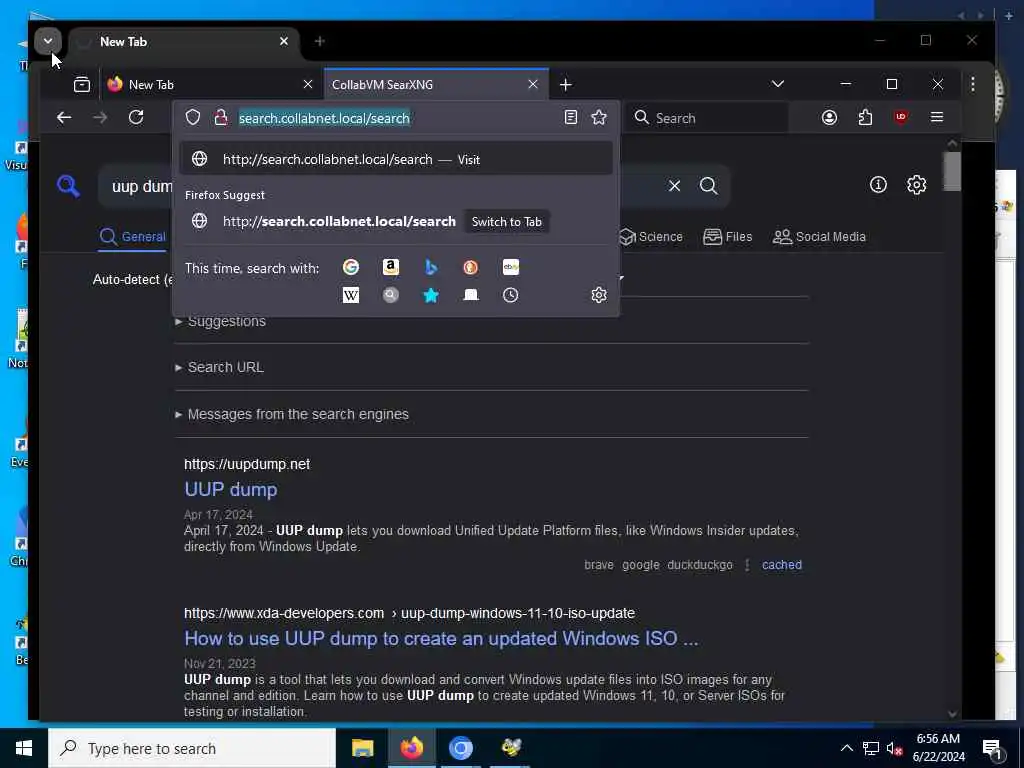The width and height of the screenshot is (1024, 768).
Task: Search open tabs using the tabs icon
Action: (x=470, y=295)
